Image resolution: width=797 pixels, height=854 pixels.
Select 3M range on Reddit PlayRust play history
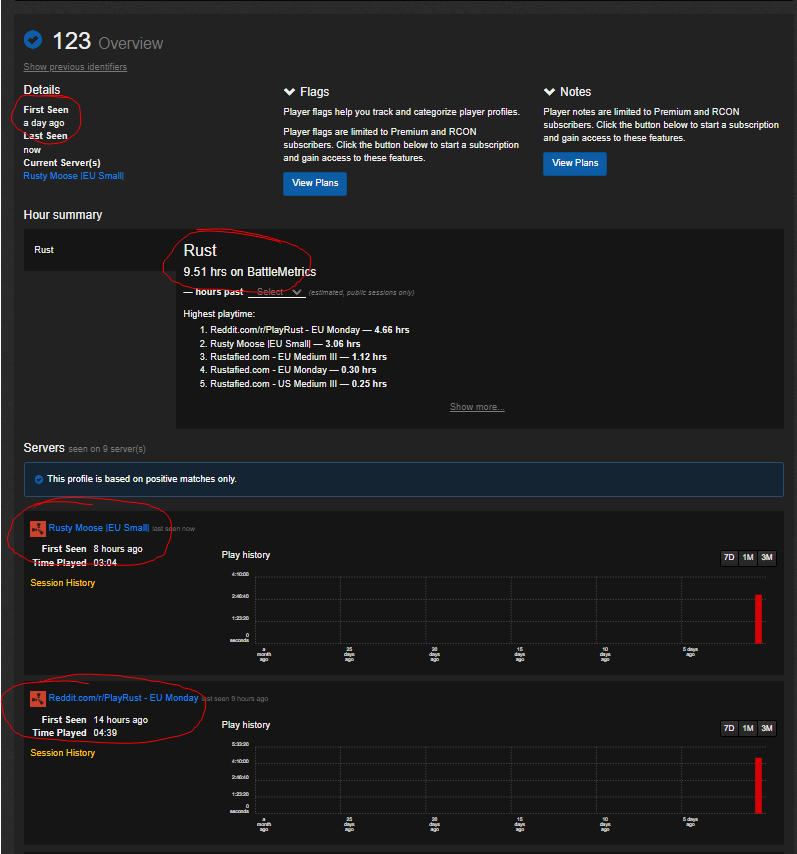(x=767, y=728)
